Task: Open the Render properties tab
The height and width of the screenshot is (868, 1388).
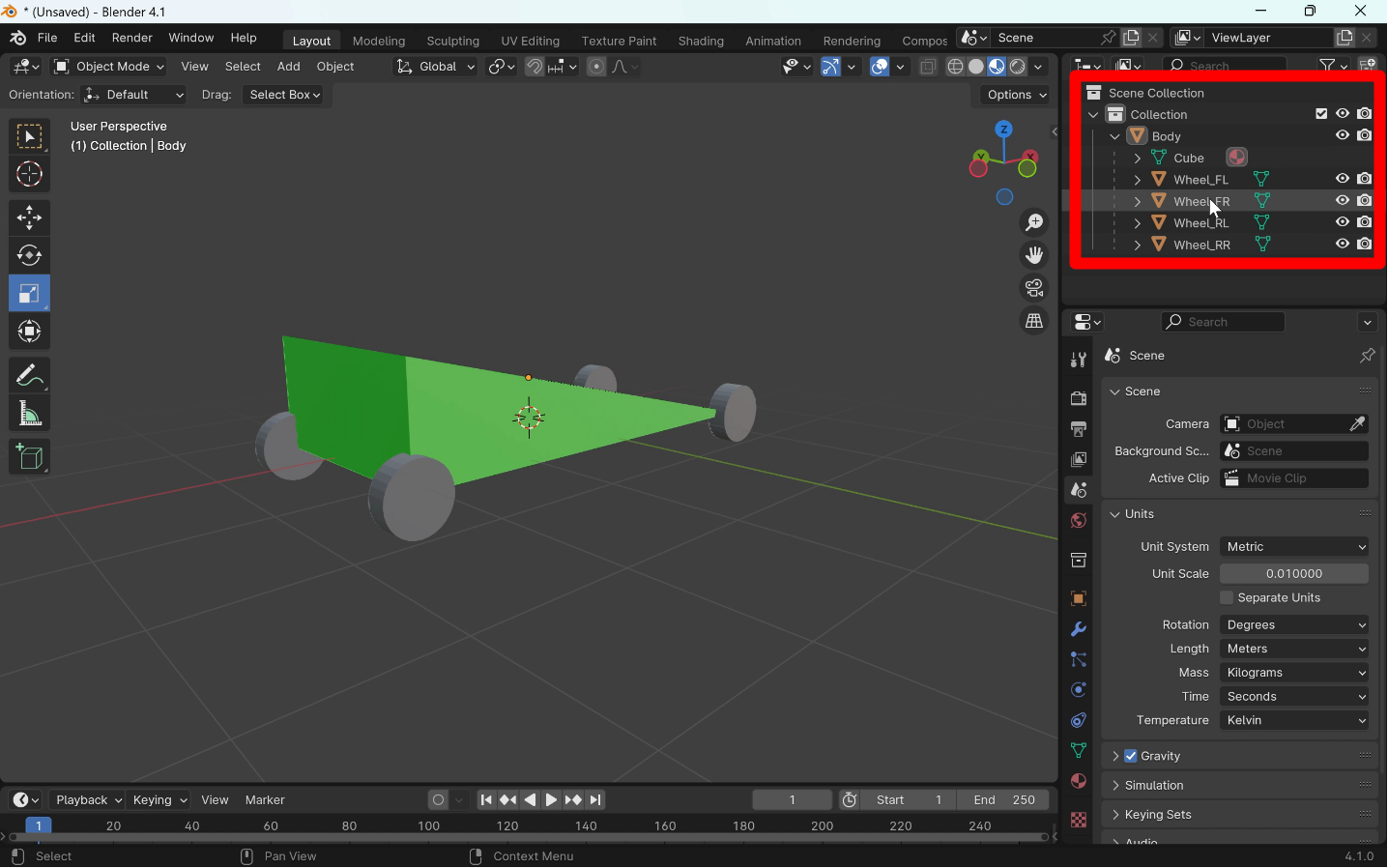Action: [1079, 398]
